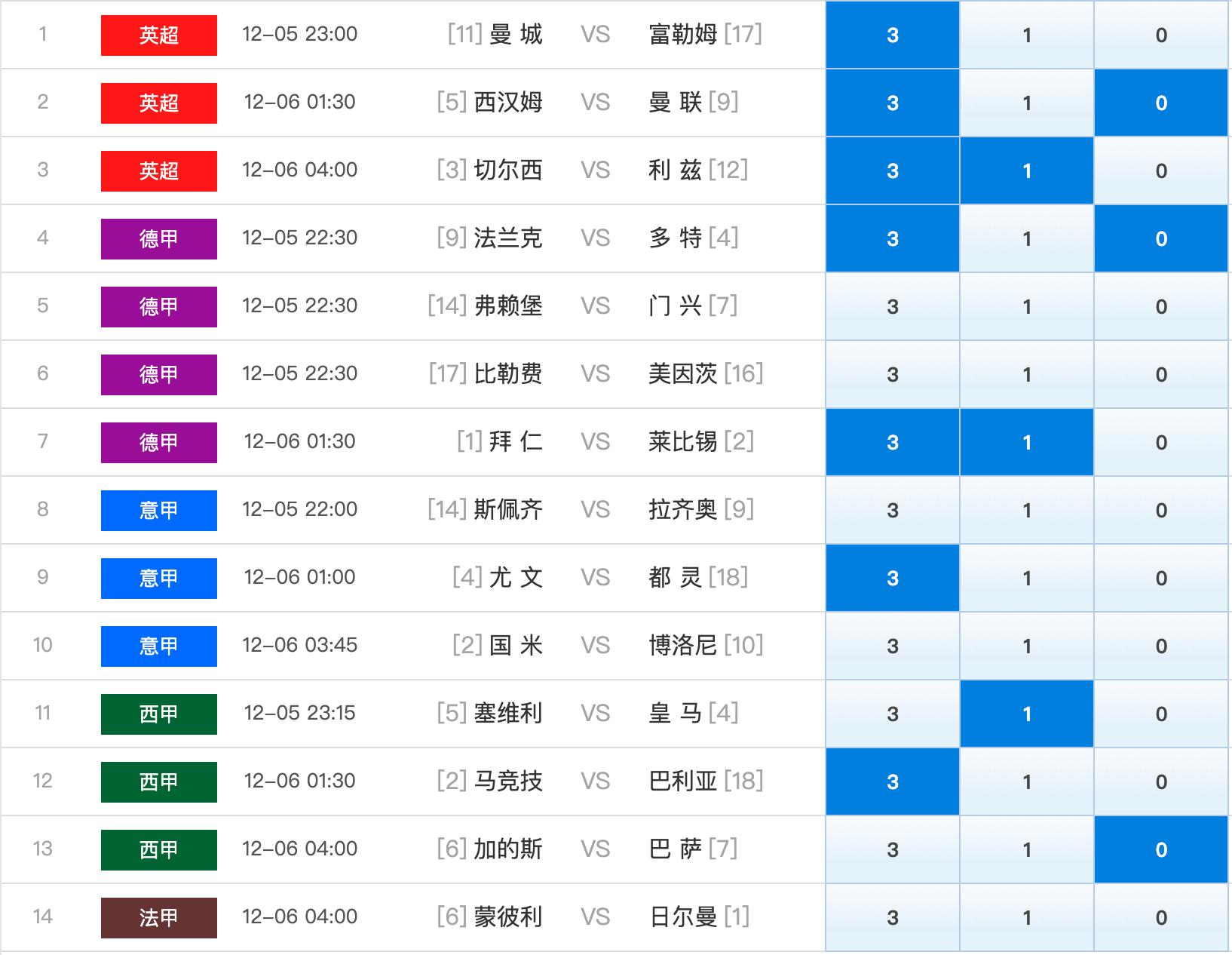Select draw 1 for 斯佩齐 vs 拉齐奥
This screenshot has width=1232, height=955.
click(1027, 510)
